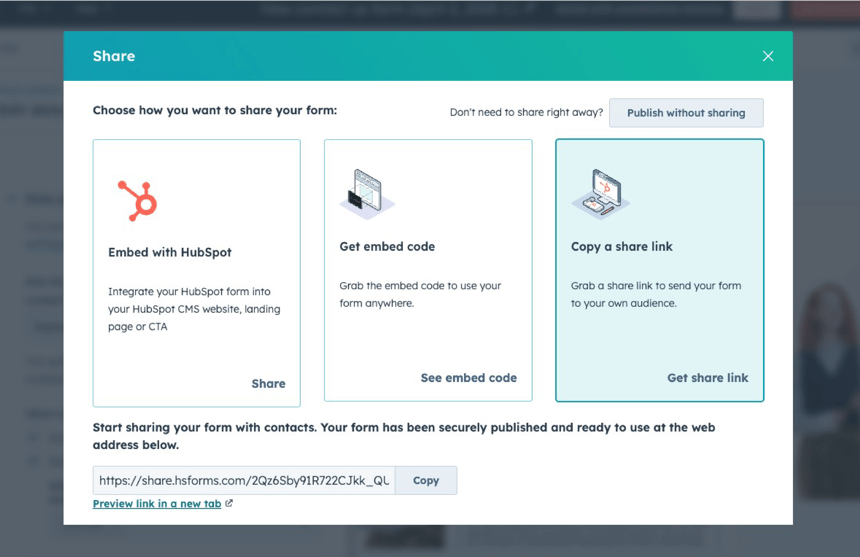Click the 'Grab the embed code' description
This screenshot has width=860, height=557.
(x=420, y=294)
